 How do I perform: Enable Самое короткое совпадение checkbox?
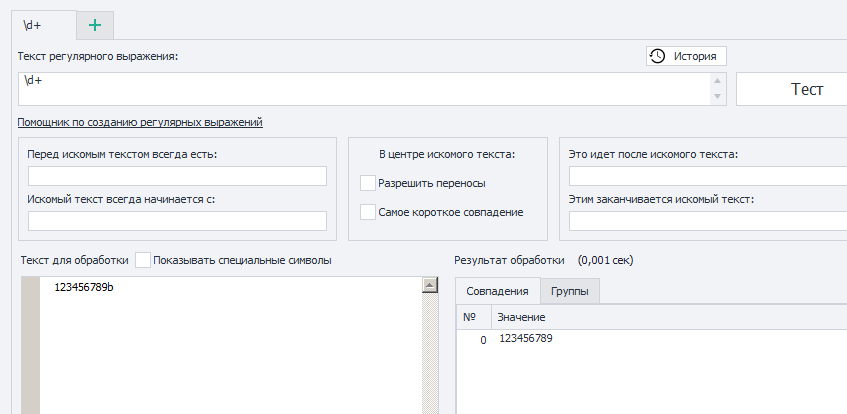click(x=368, y=212)
